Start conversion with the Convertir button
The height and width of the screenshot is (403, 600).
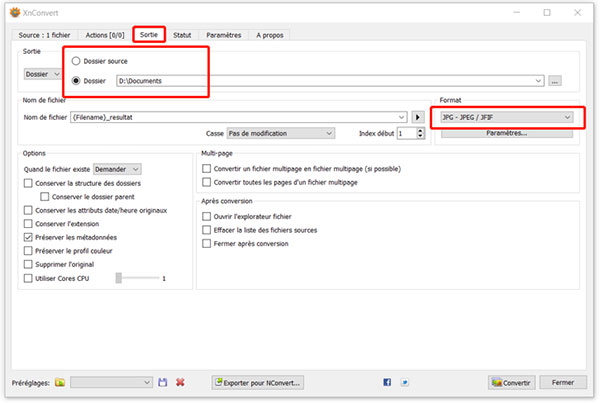coord(512,383)
